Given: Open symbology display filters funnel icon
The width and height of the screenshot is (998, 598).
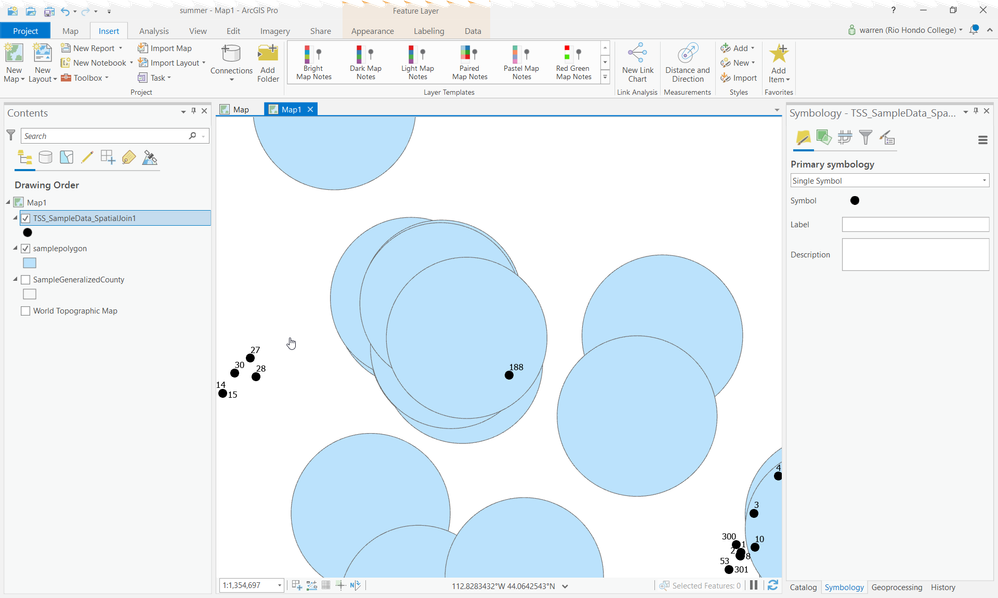Looking at the screenshot, I should (866, 137).
